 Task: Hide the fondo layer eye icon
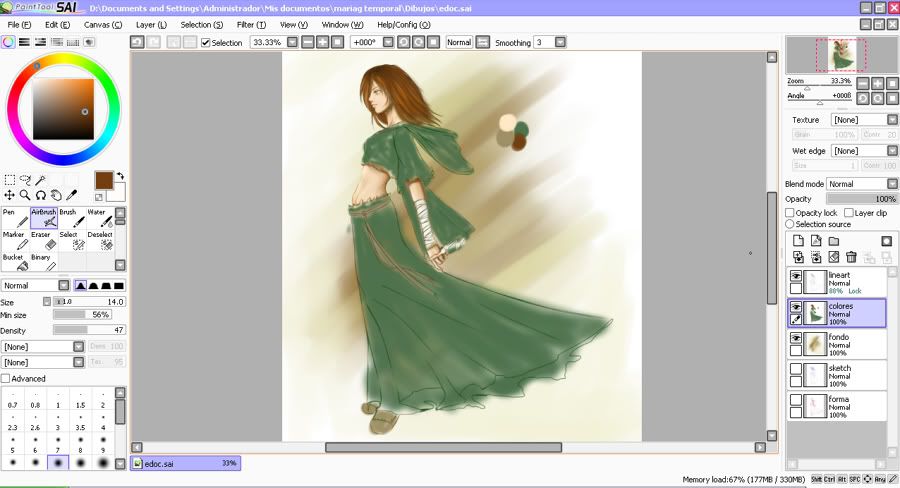point(796,338)
